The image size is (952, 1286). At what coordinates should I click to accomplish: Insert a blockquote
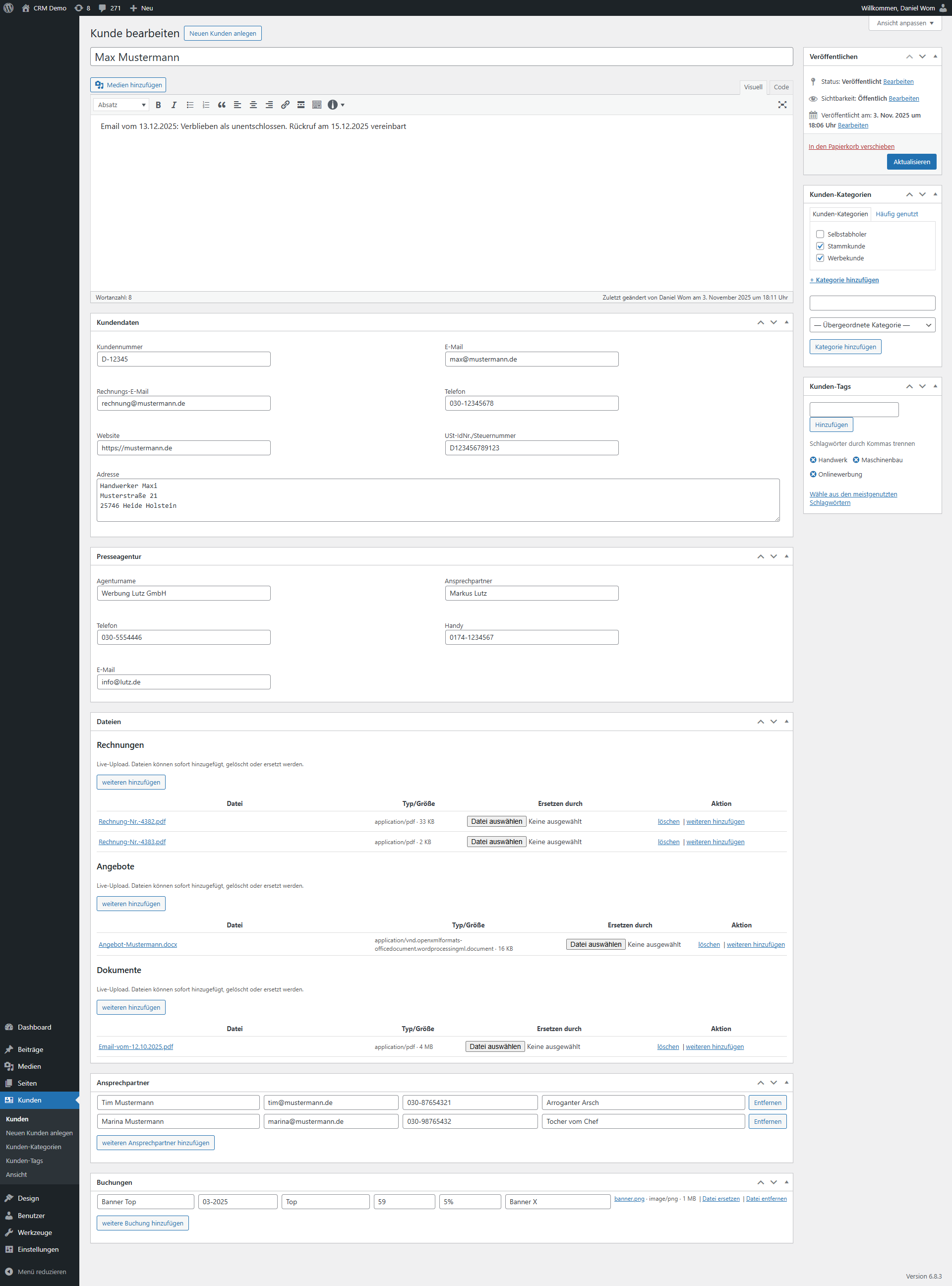[221, 104]
